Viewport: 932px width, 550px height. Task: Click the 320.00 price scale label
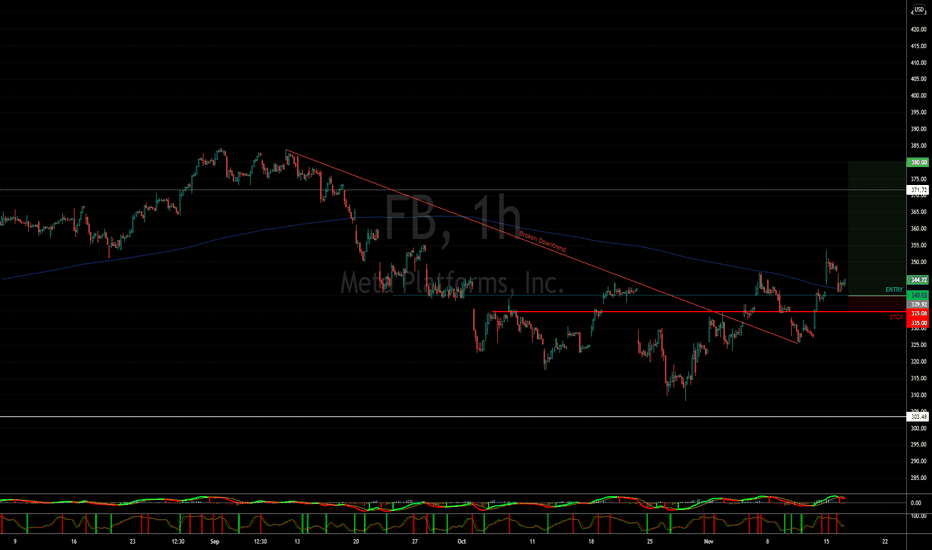(919, 362)
